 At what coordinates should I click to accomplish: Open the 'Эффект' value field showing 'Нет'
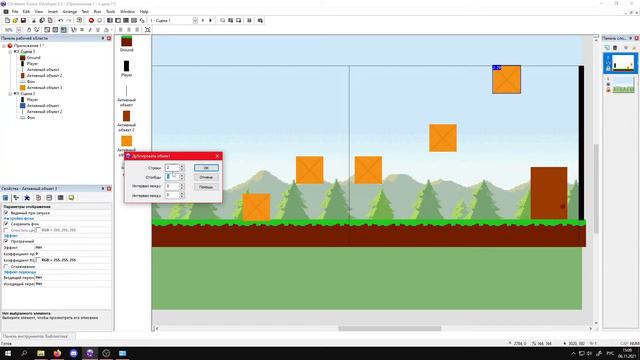click(73, 247)
